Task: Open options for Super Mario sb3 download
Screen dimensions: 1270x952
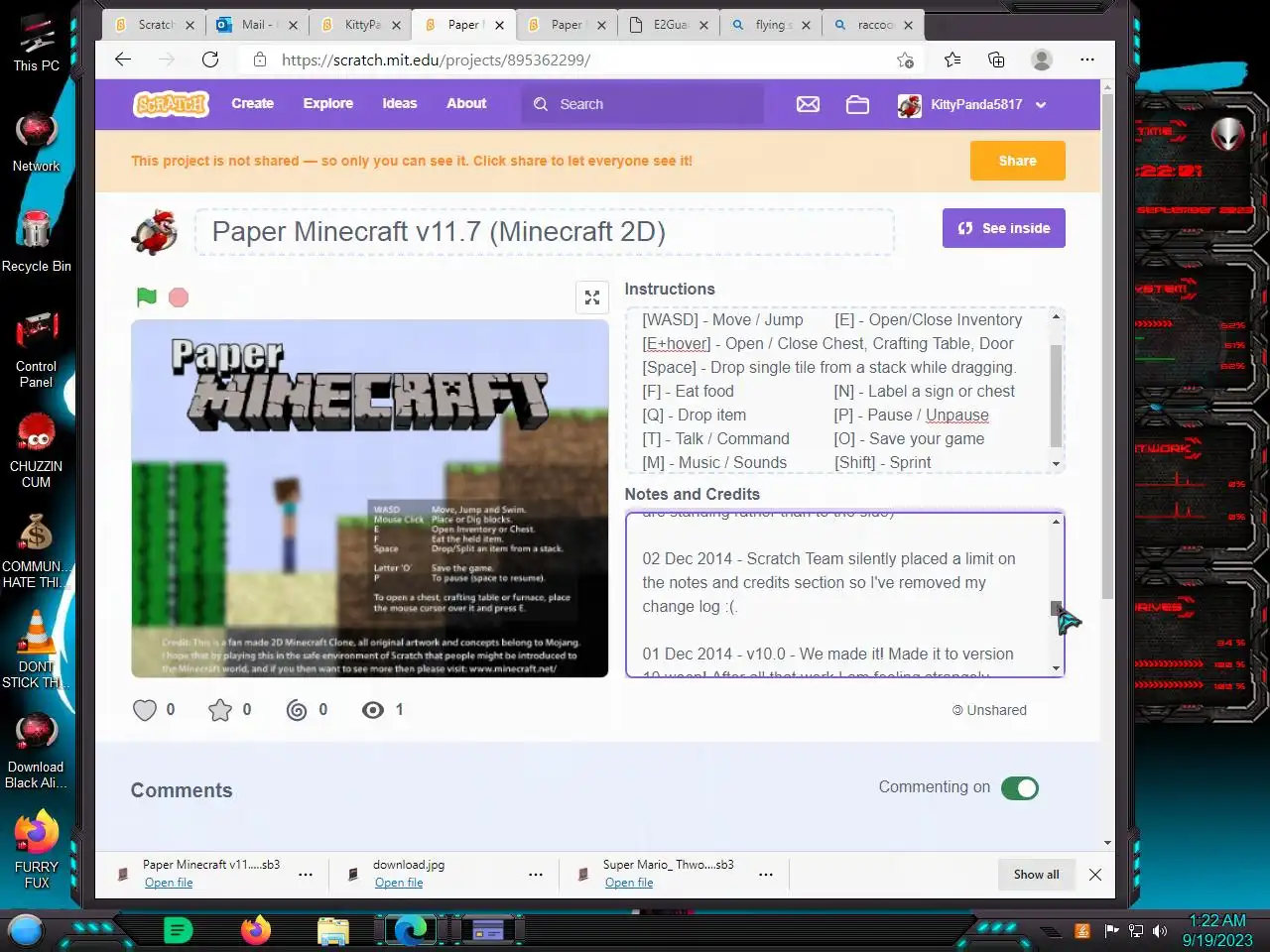Action: click(x=766, y=875)
